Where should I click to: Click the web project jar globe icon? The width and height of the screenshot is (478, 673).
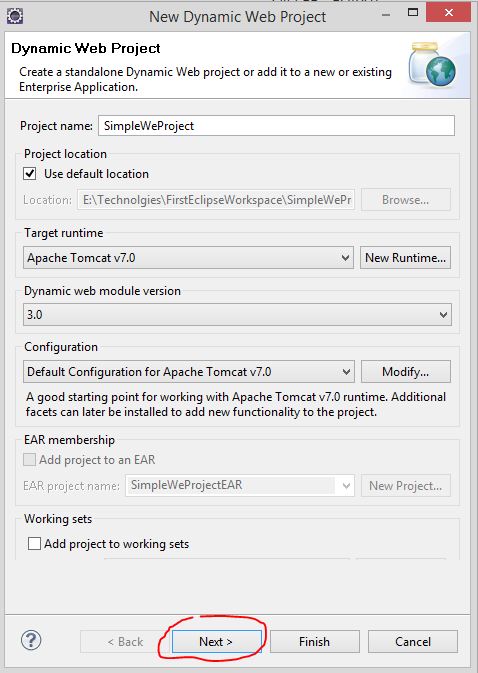[x=433, y=64]
